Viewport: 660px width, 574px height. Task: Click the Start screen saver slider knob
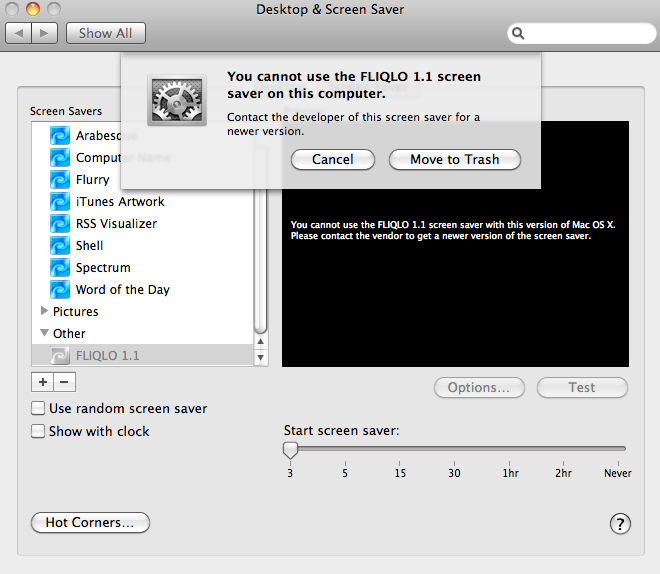290,450
